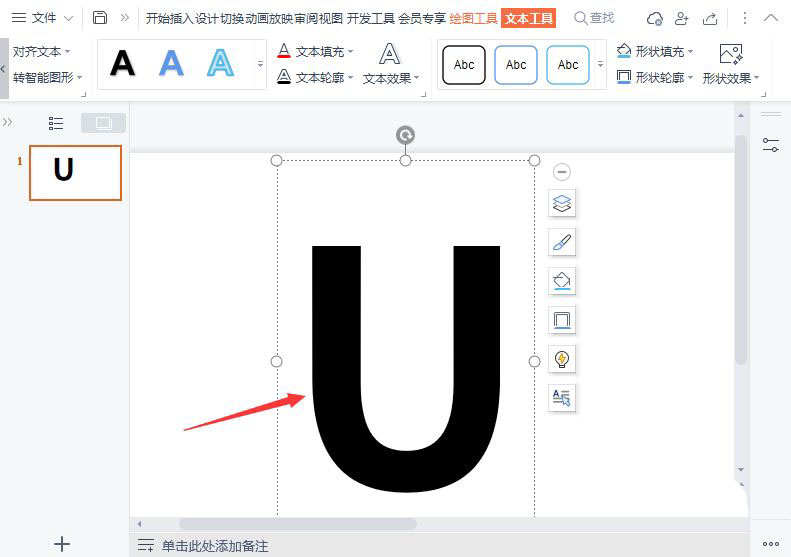Add a new slide with the plus button
Viewport: 791px width, 557px height.
click(x=62, y=544)
